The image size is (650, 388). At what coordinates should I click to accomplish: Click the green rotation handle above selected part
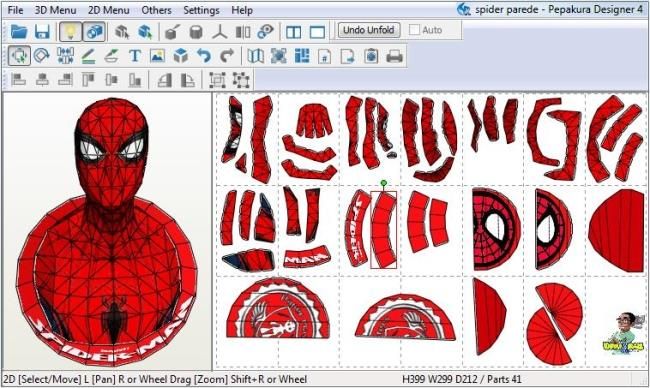click(383, 183)
